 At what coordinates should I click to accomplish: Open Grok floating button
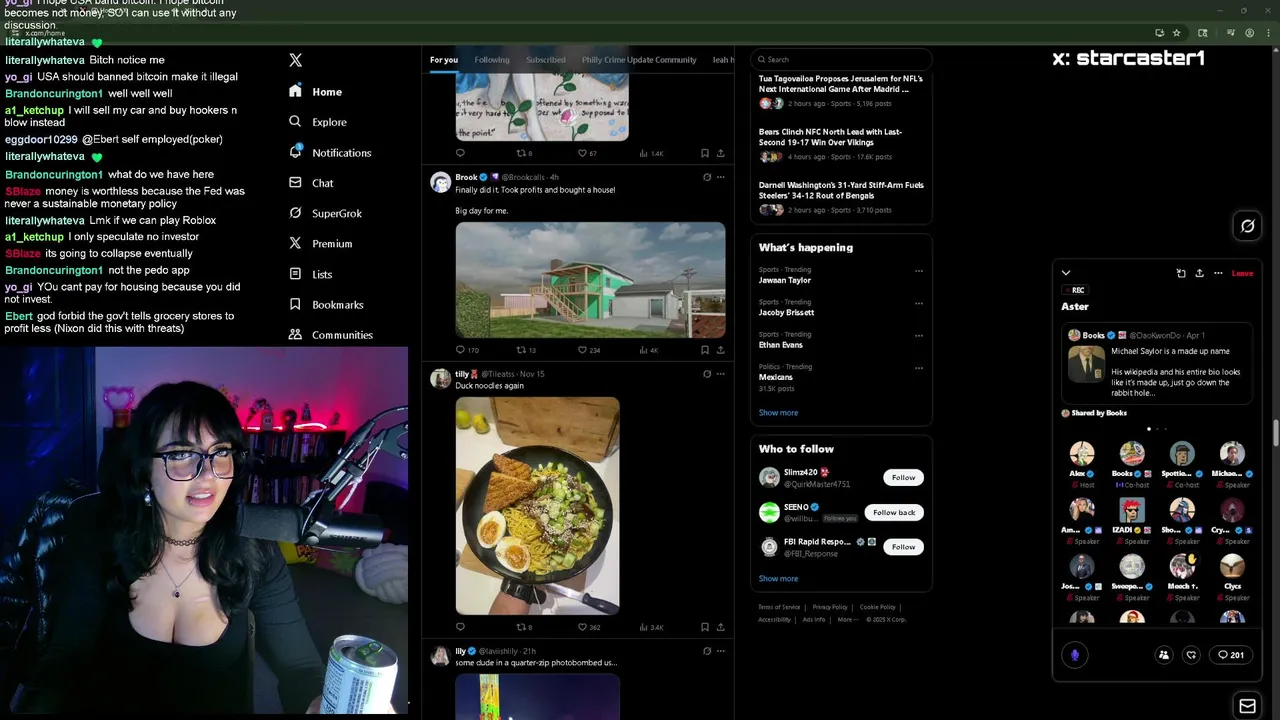(1248, 226)
